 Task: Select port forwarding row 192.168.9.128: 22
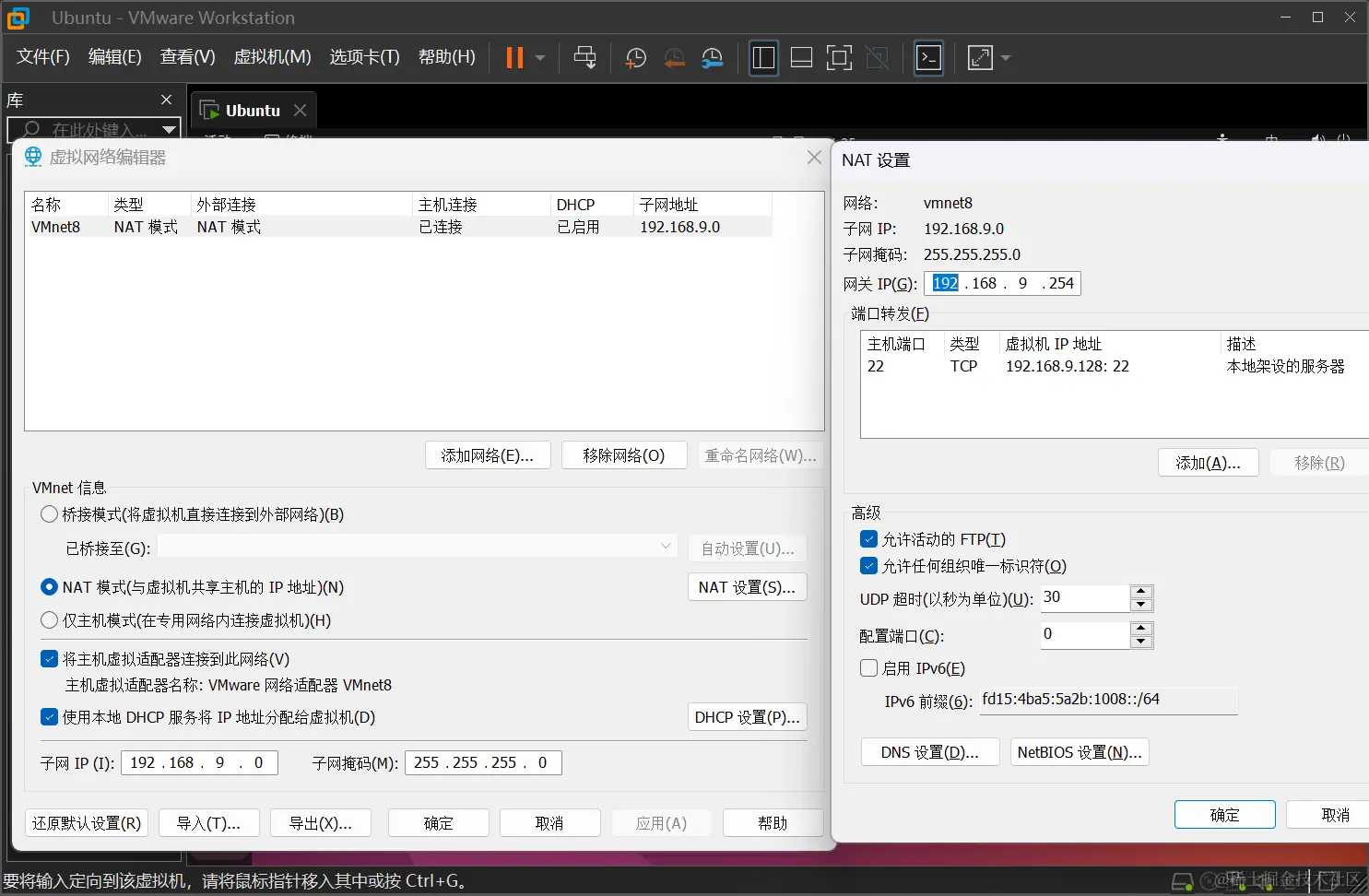pos(1115,366)
